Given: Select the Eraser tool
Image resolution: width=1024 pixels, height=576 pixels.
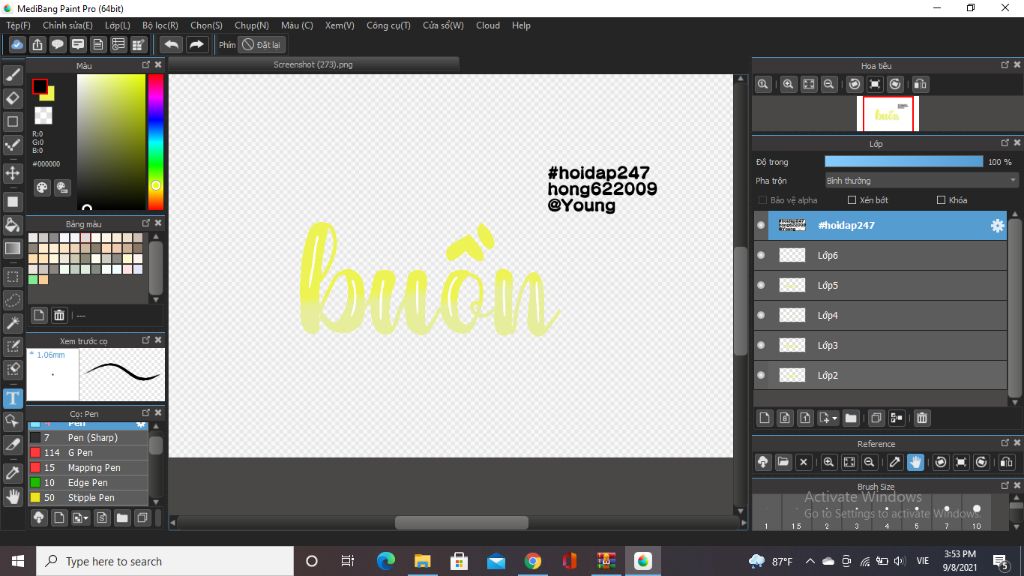Looking at the screenshot, I should tap(12, 99).
